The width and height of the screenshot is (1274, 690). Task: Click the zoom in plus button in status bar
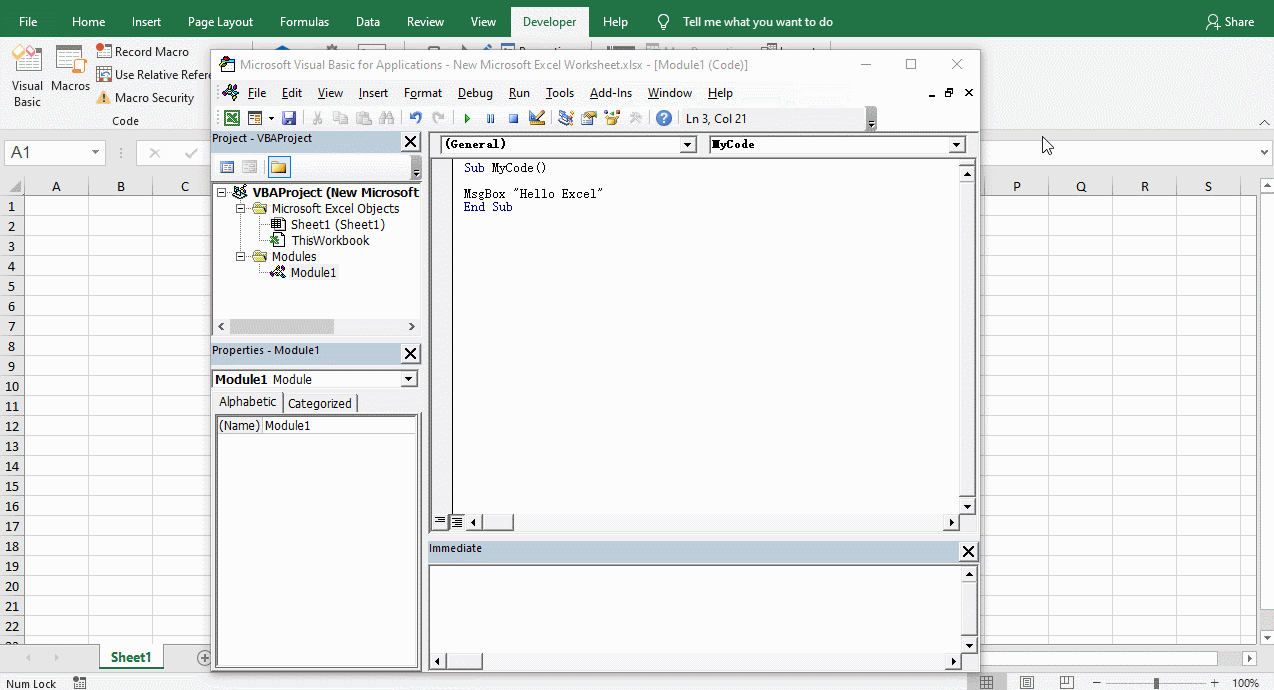coord(1213,683)
